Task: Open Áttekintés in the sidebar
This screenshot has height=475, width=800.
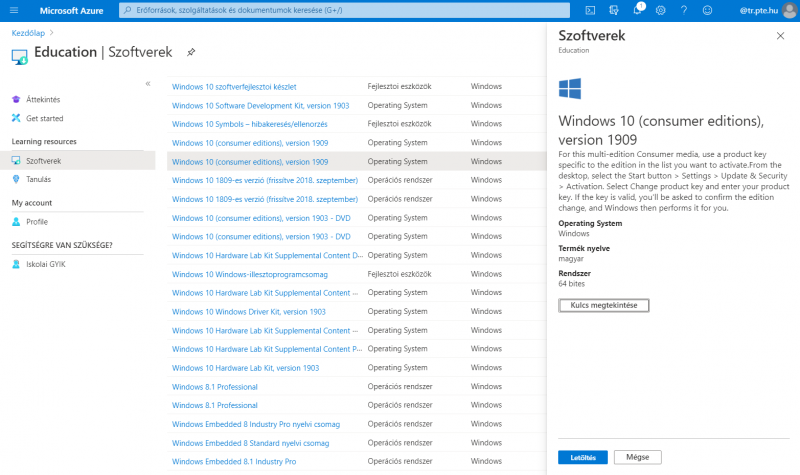Action: point(43,99)
